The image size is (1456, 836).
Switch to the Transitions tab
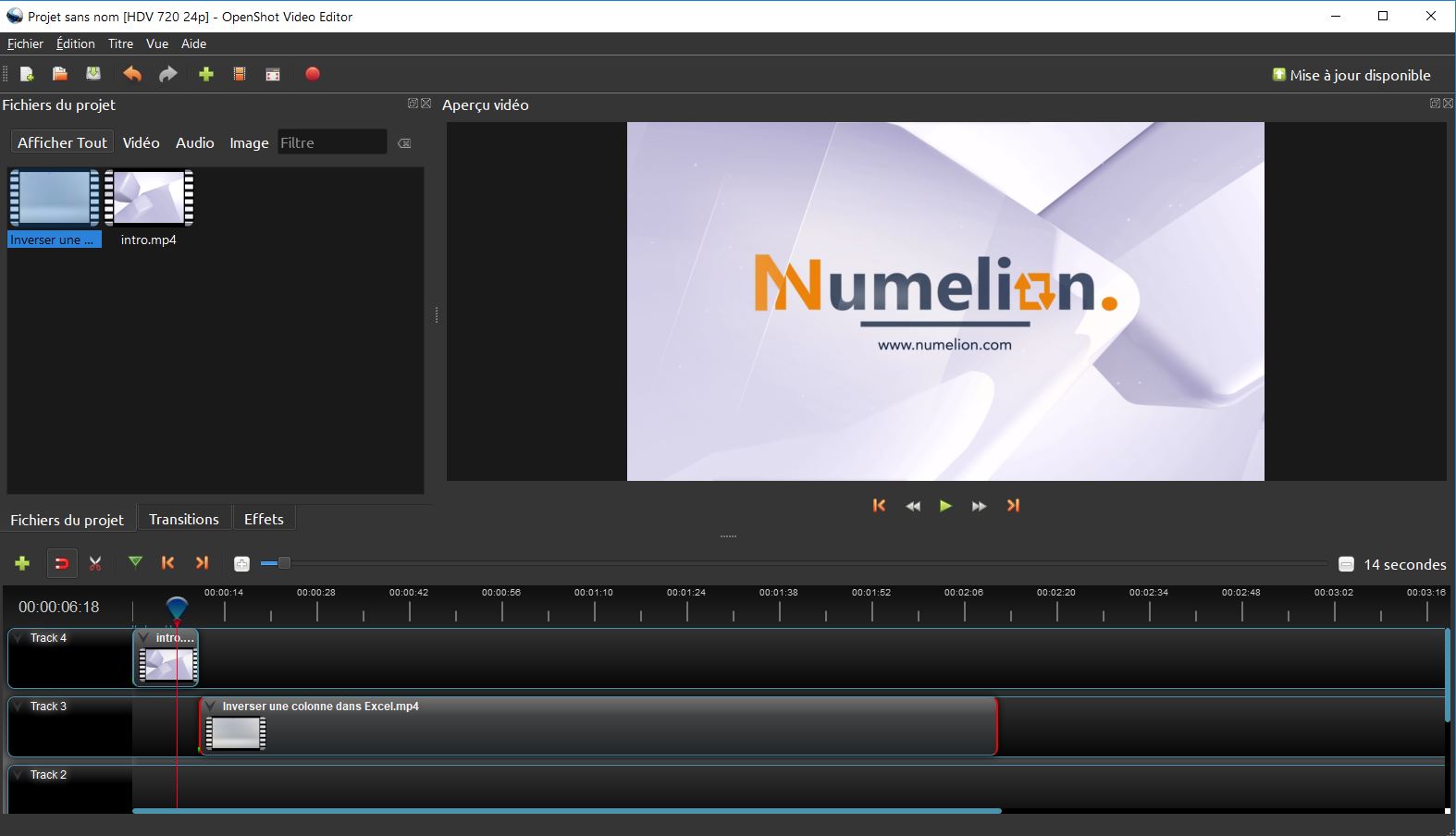tap(184, 519)
